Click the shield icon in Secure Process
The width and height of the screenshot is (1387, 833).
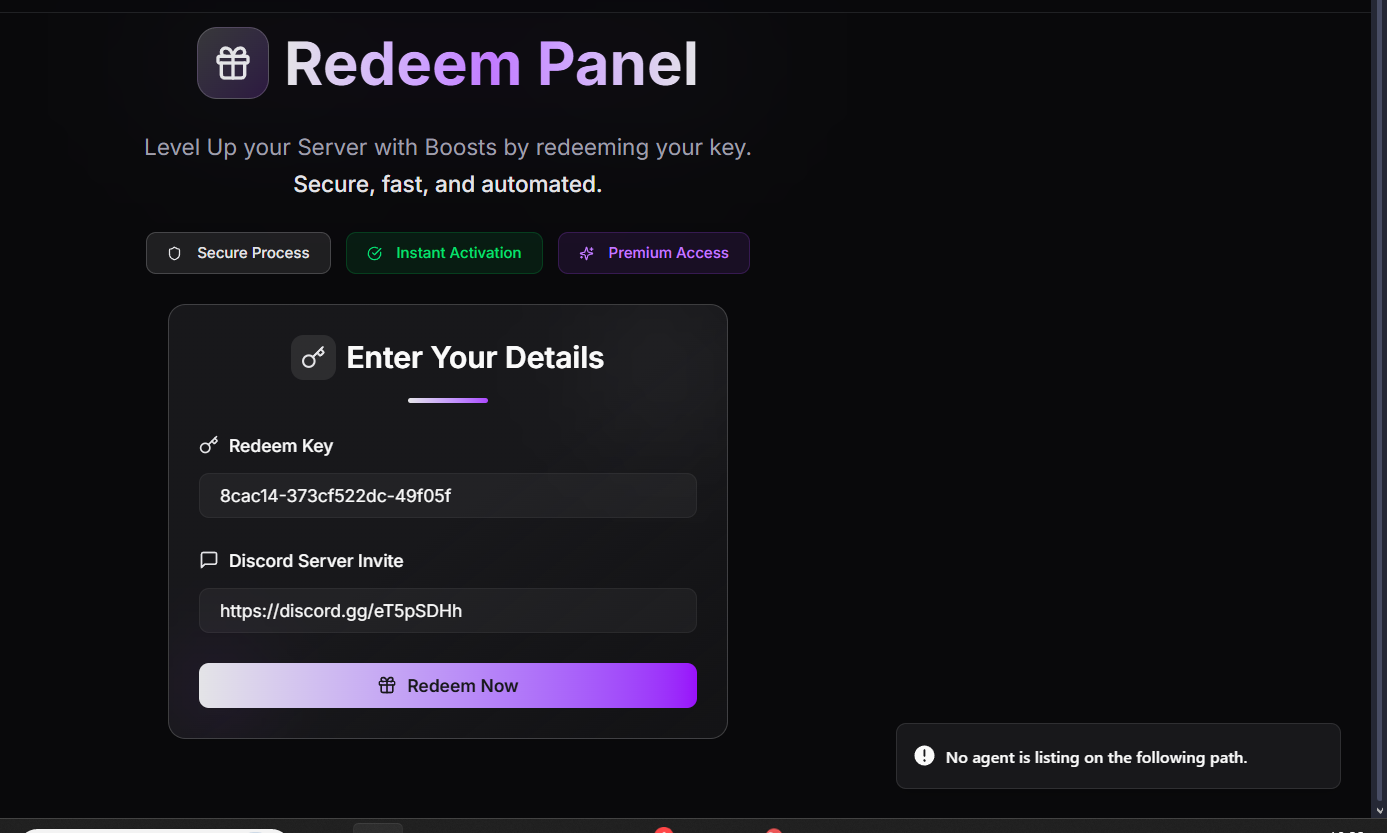point(175,253)
